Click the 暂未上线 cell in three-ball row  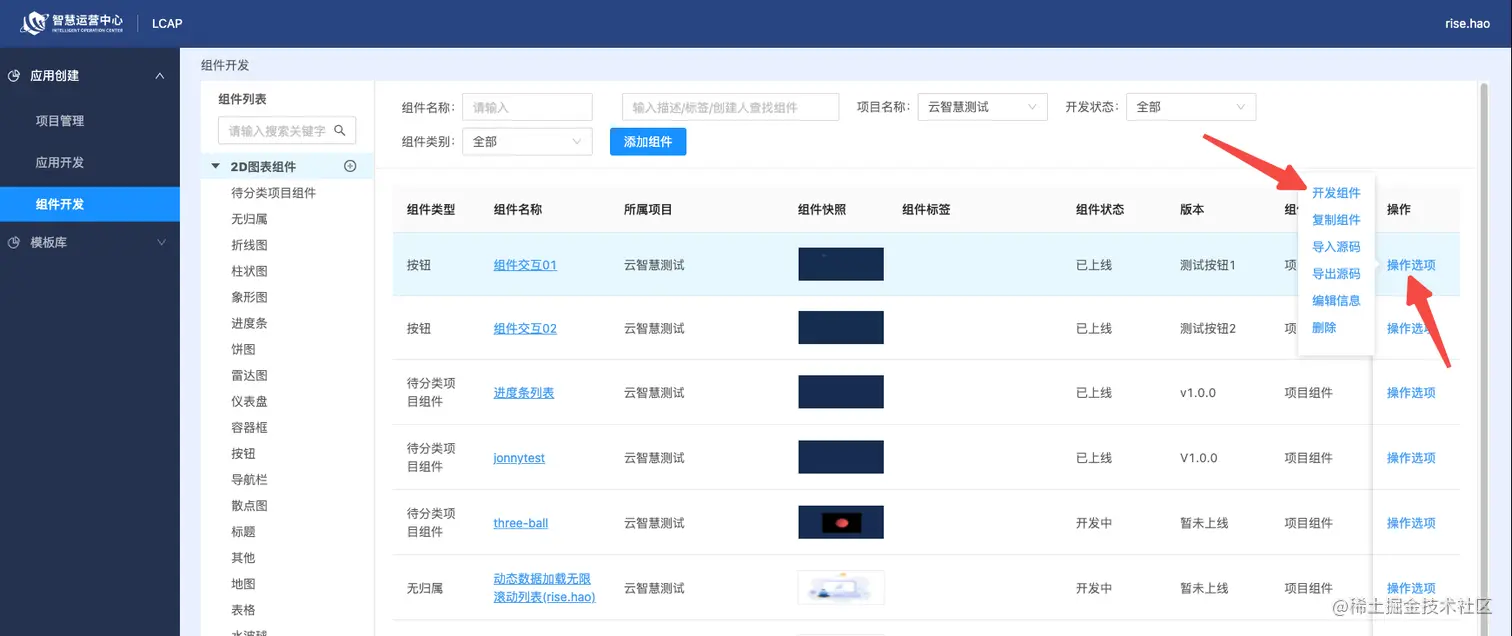tap(1204, 523)
